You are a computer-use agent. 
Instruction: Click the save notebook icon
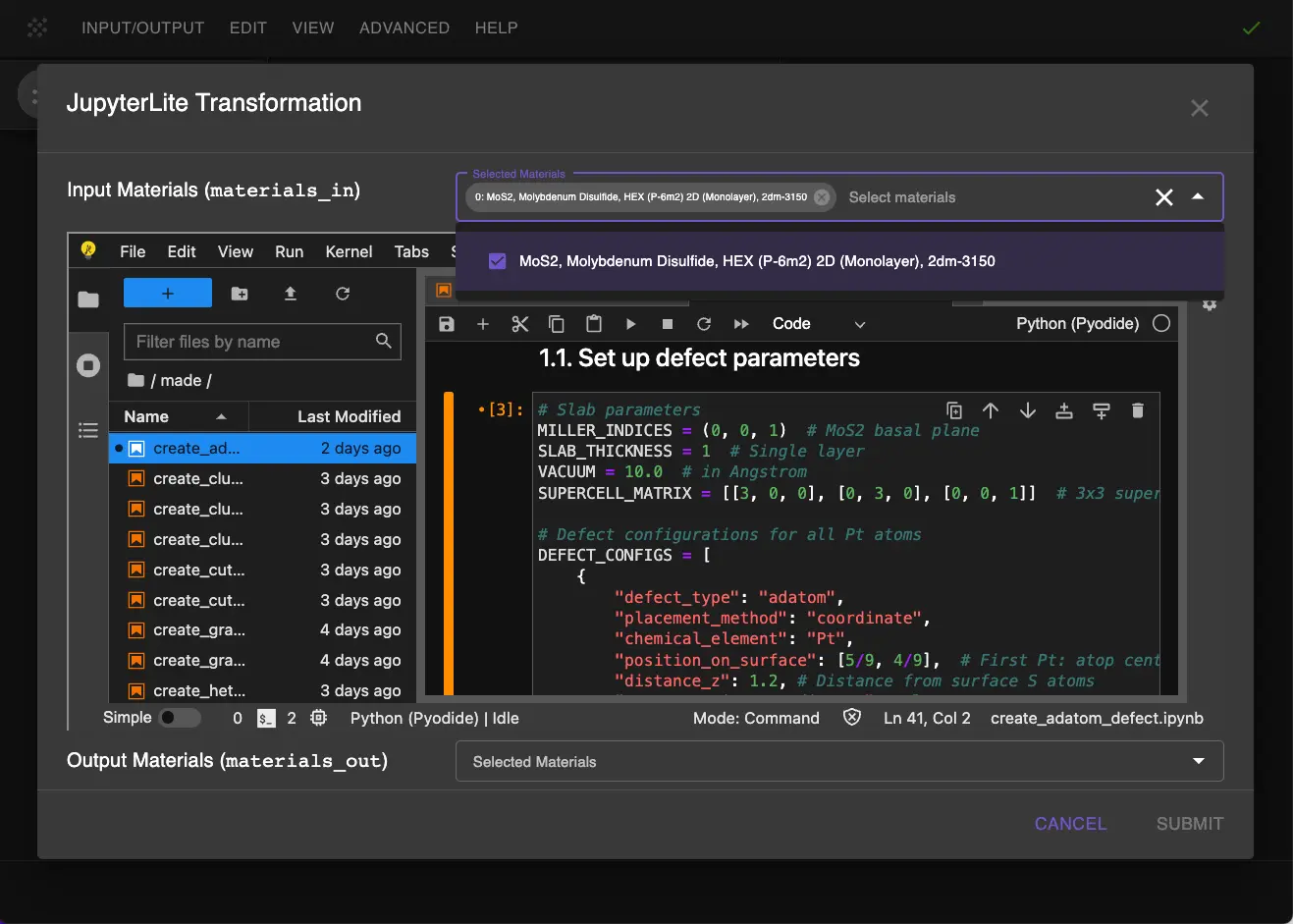(447, 324)
